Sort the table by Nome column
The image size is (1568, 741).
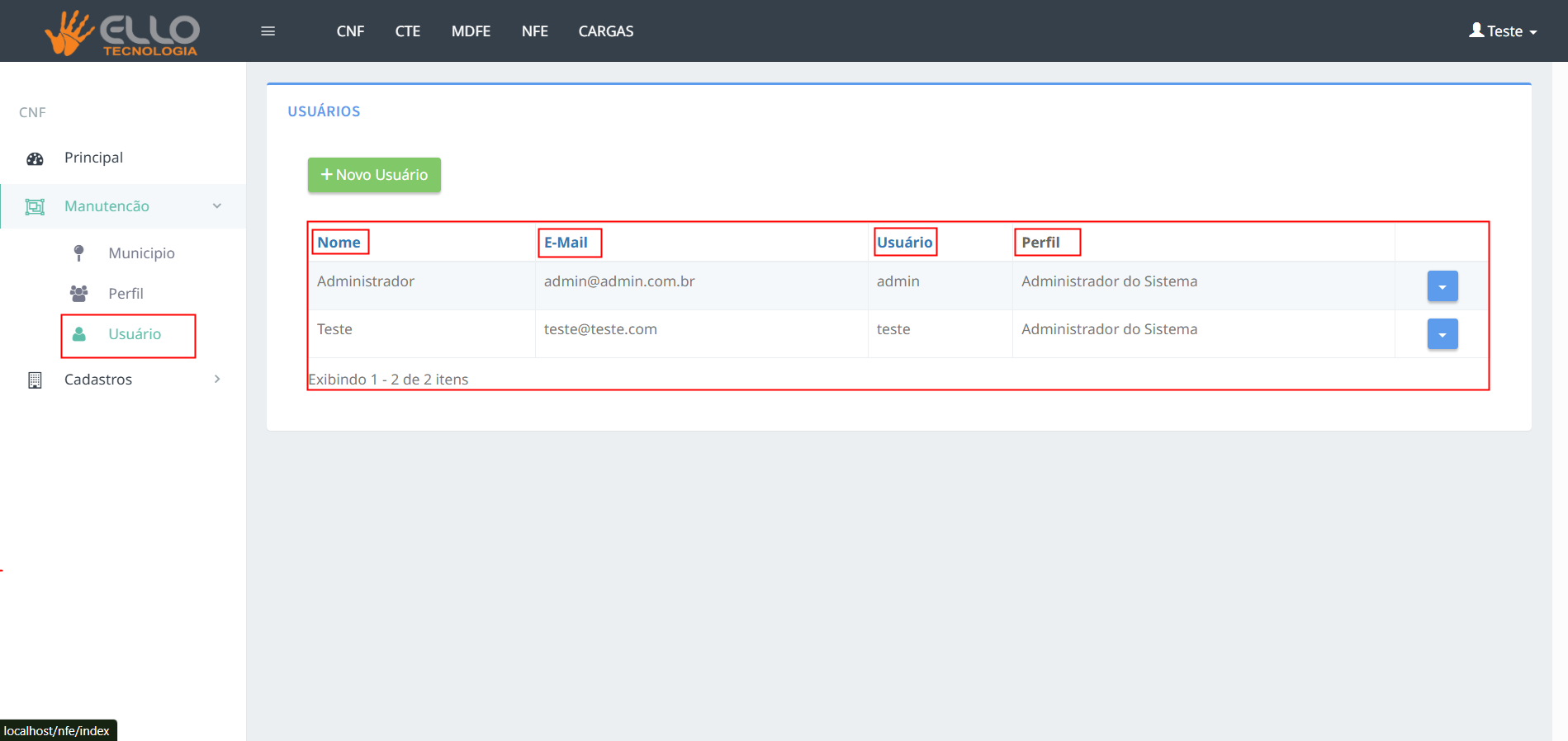(x=339, y=243)
